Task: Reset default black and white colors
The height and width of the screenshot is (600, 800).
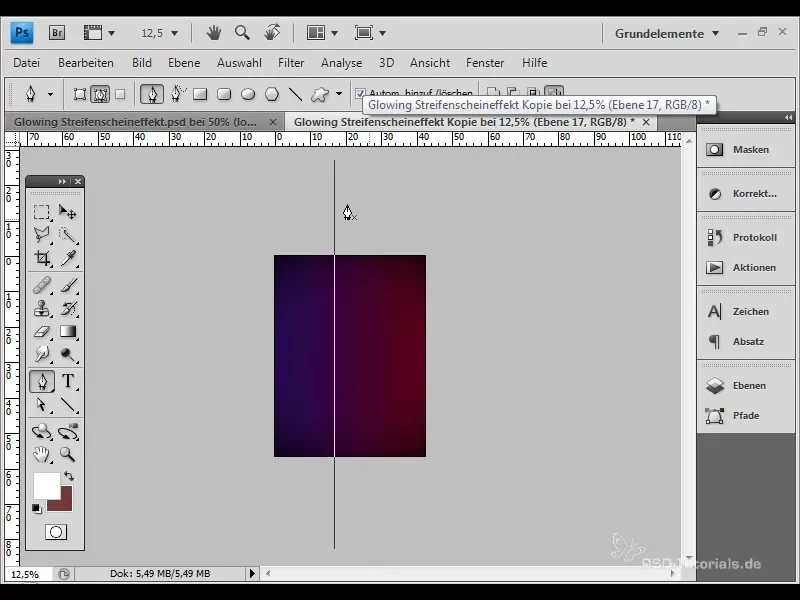Action: [37, 509]
